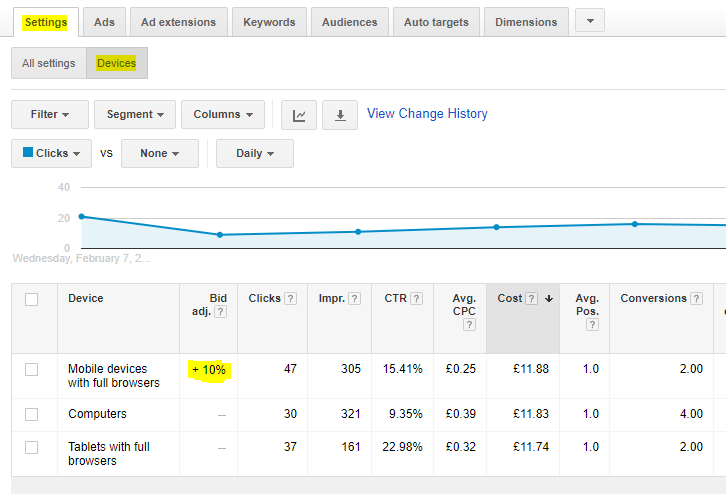Click Tablets with full browsers label

(x=109, y=454)
